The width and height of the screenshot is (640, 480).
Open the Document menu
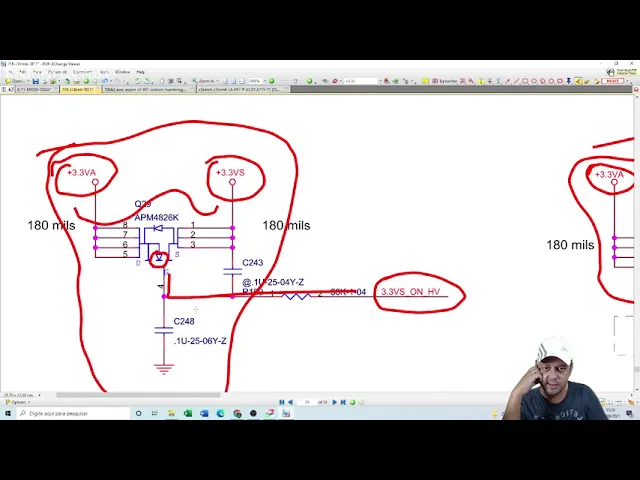click(57, 72)
